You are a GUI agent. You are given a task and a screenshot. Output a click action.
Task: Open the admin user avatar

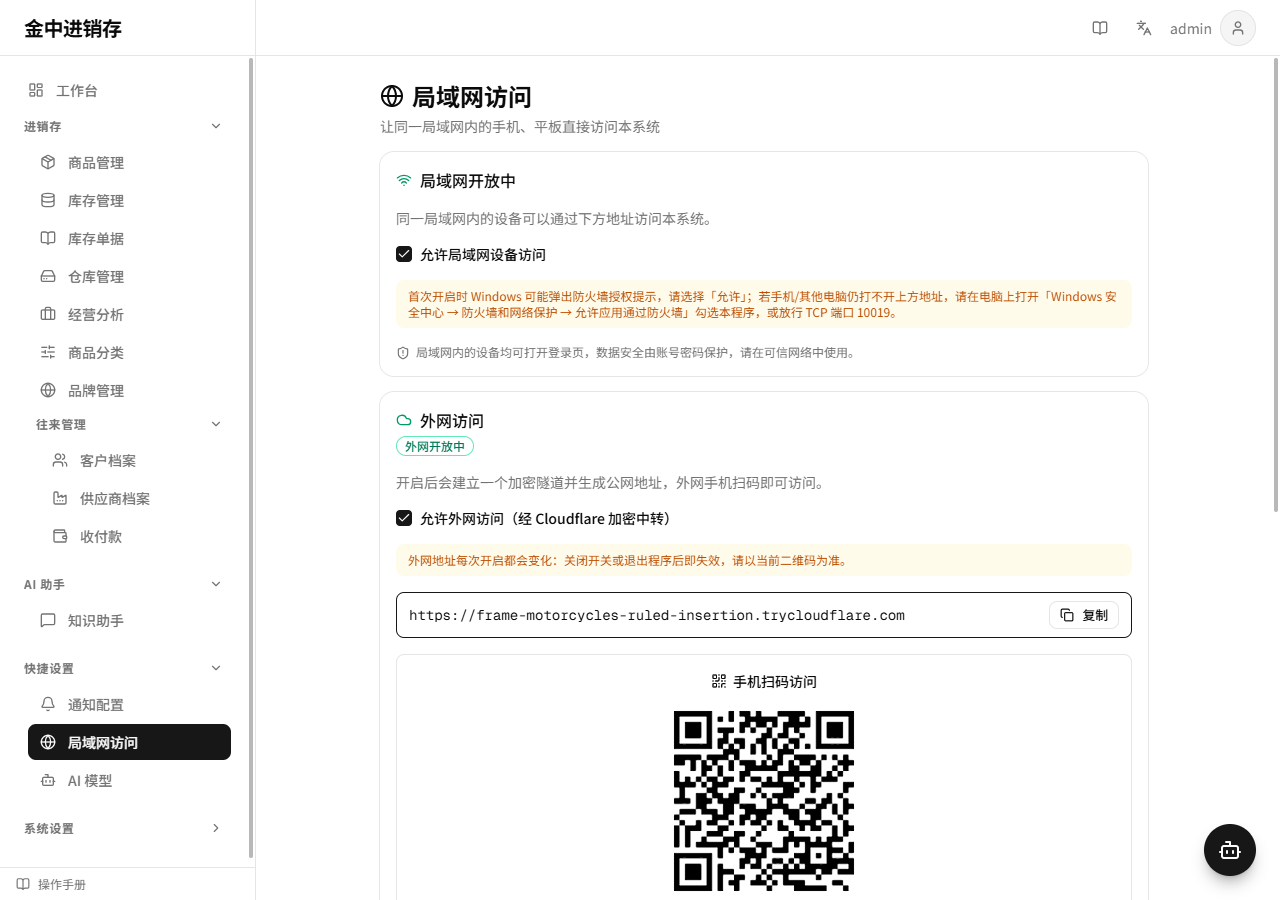click(1238, 28)
